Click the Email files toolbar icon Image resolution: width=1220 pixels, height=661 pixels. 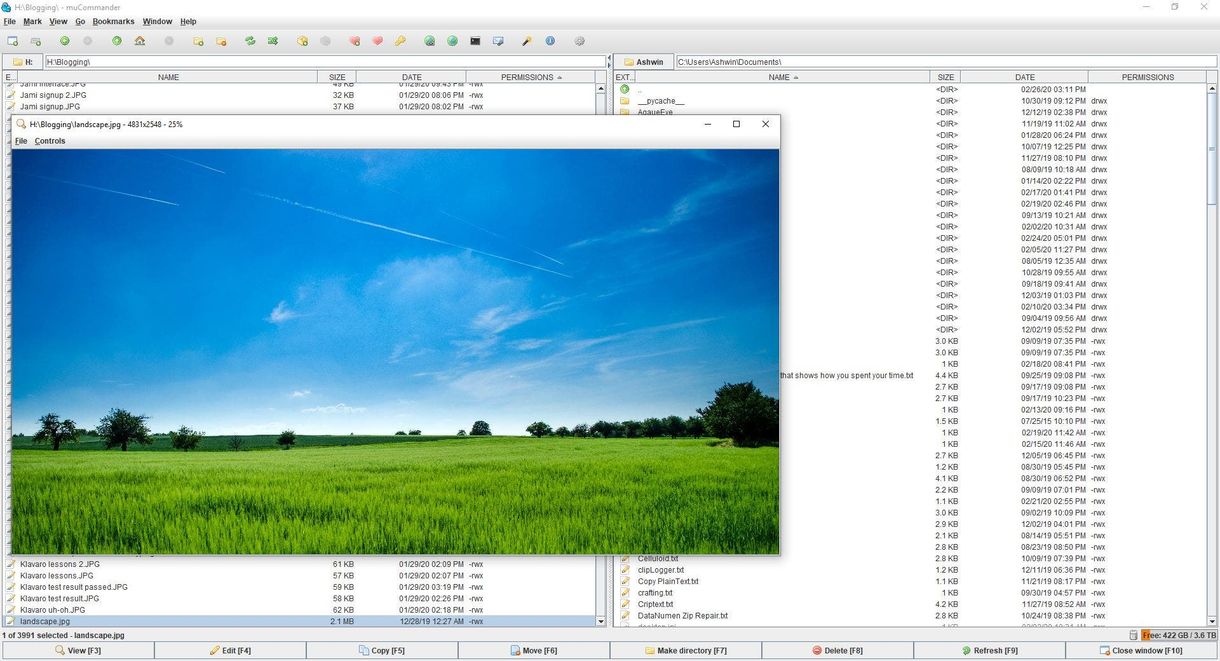coord(498,41)
